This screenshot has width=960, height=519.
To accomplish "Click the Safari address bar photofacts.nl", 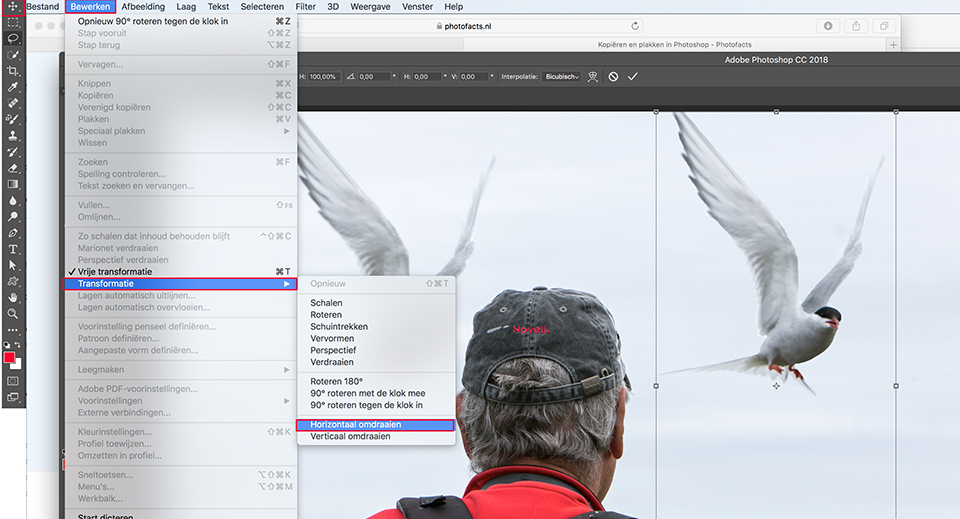I will coord(468,26).
